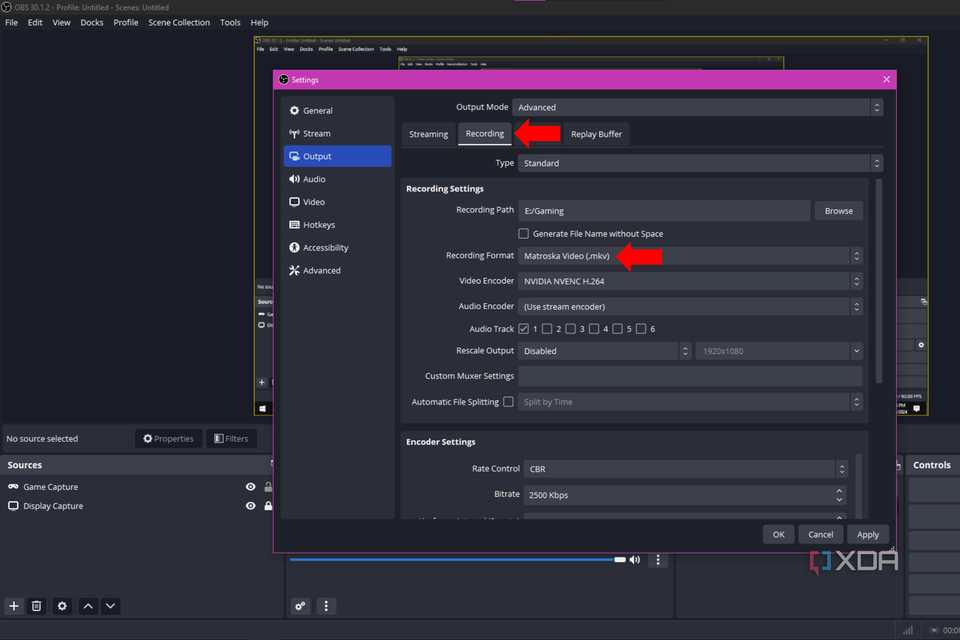Viewport: 960px width, 640px height.
Task: Click the Windows Start button in preview
Action: pyautogui.click(x=263, y=408)
